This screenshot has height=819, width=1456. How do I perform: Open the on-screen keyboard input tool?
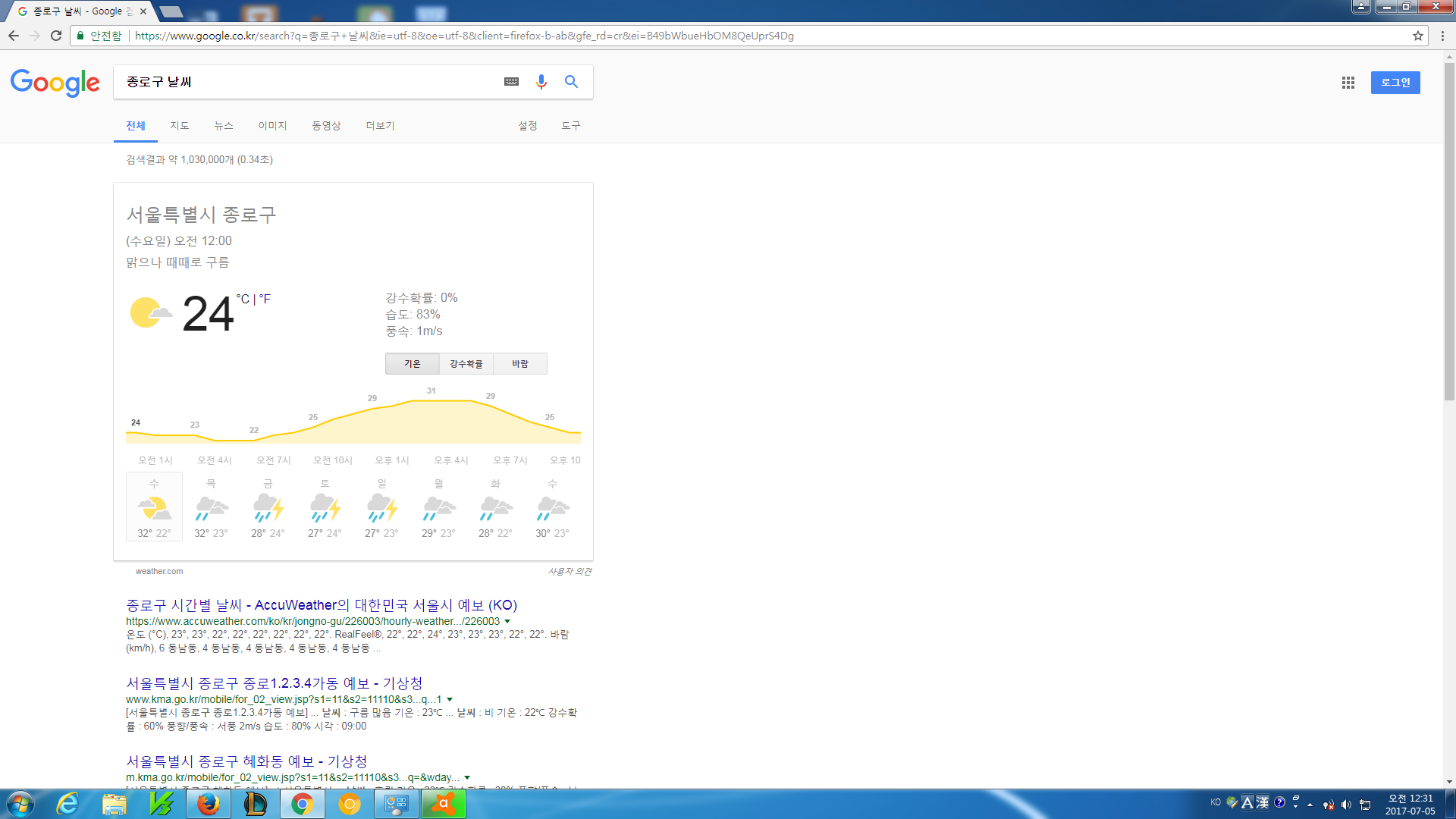511,82
